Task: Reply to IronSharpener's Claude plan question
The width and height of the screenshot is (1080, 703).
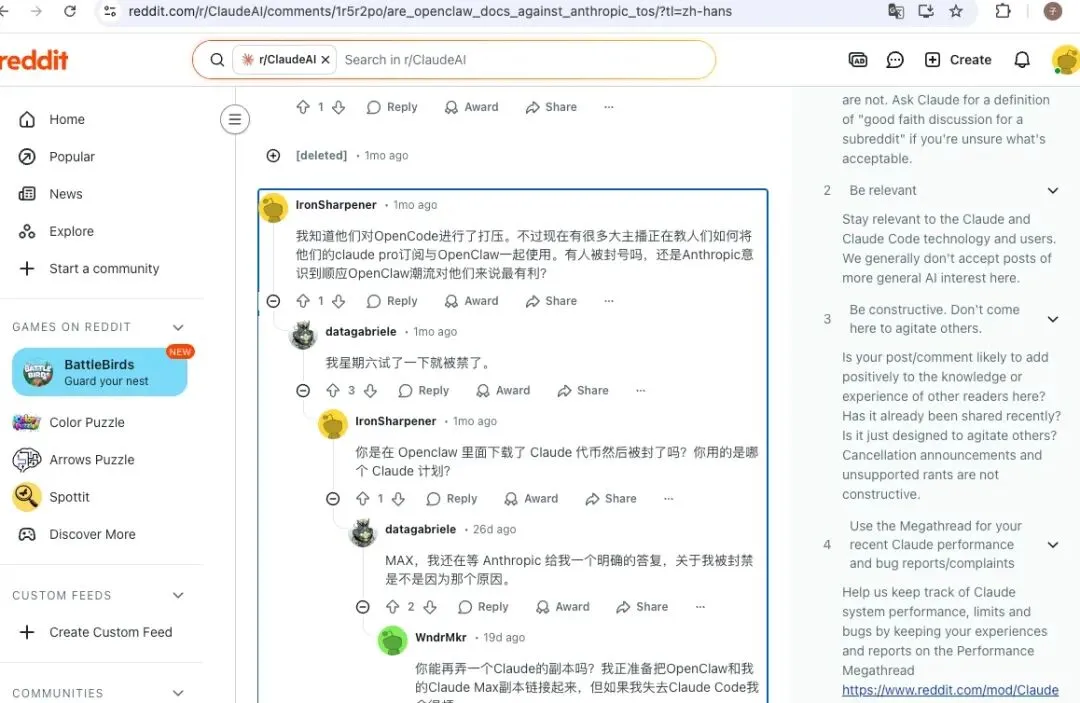Action: [x=452, y=499]
